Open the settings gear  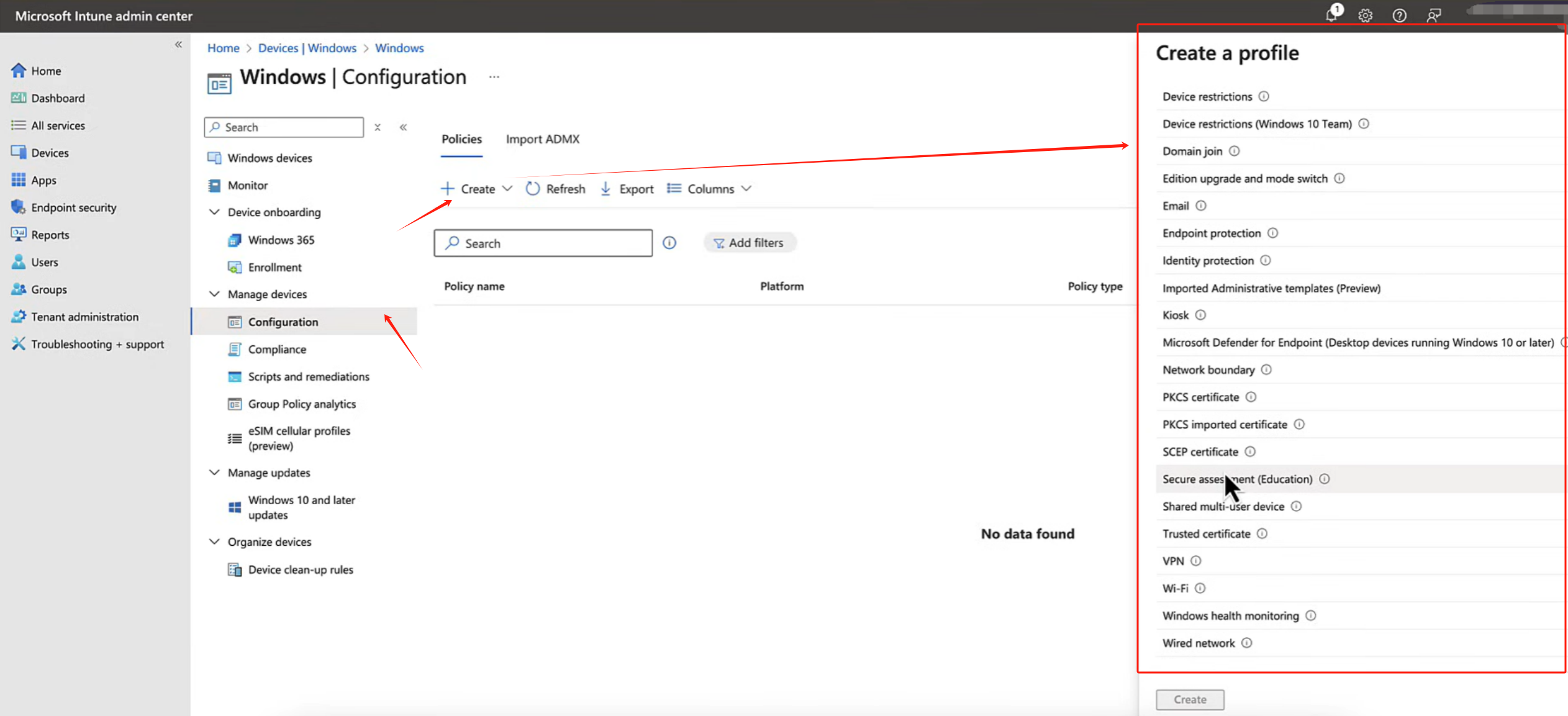[1365, 16]
